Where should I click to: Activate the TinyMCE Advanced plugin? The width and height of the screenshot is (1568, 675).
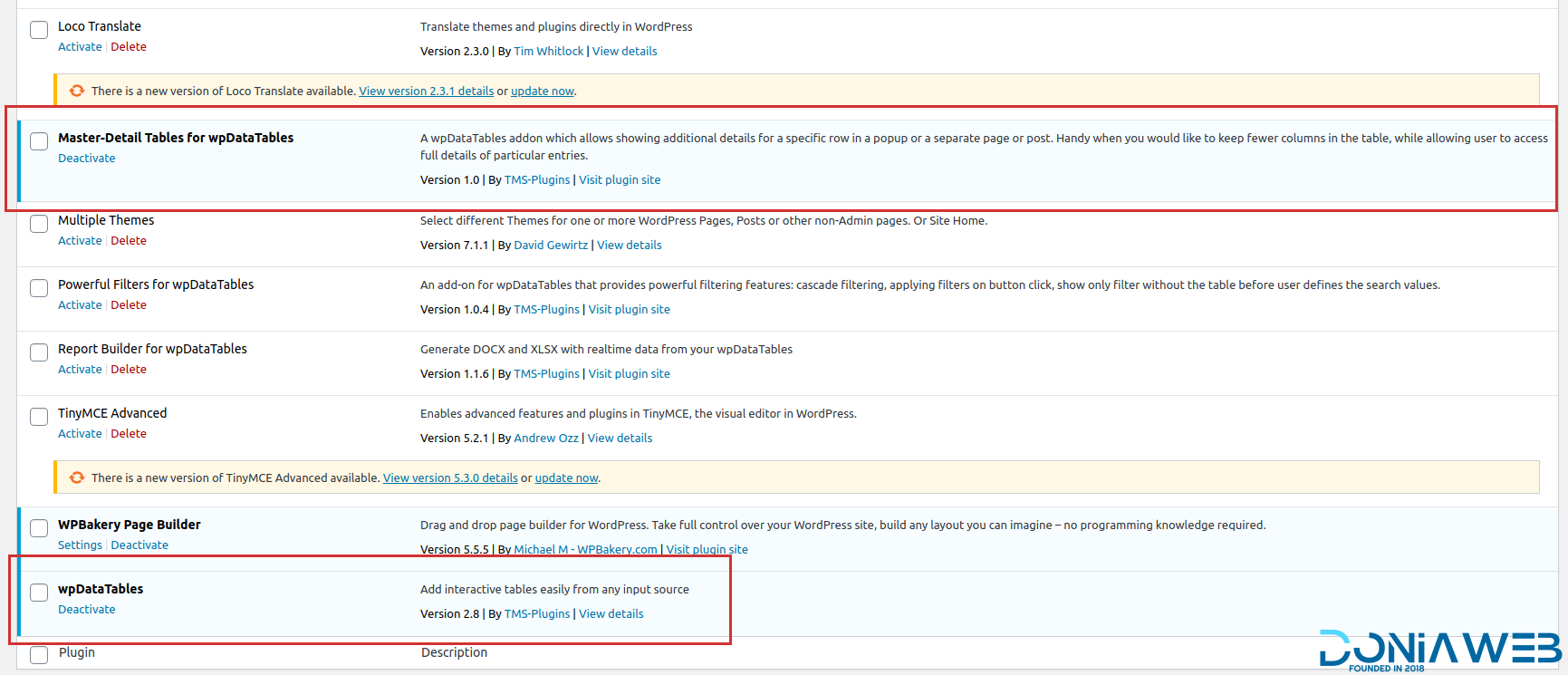80,434
